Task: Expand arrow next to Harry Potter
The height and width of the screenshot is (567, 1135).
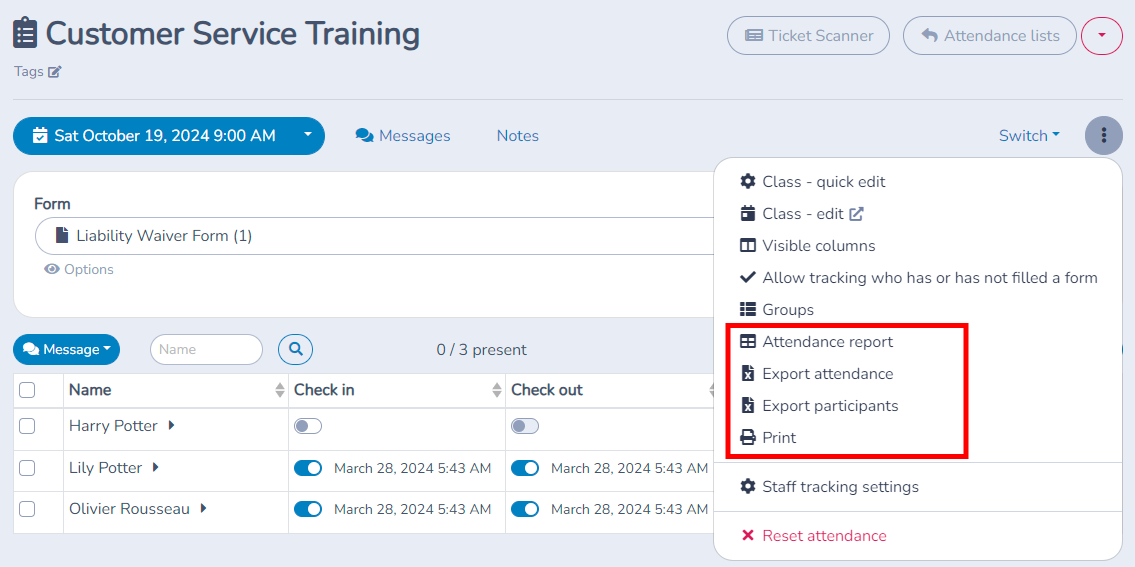Action: click(171, 426)
